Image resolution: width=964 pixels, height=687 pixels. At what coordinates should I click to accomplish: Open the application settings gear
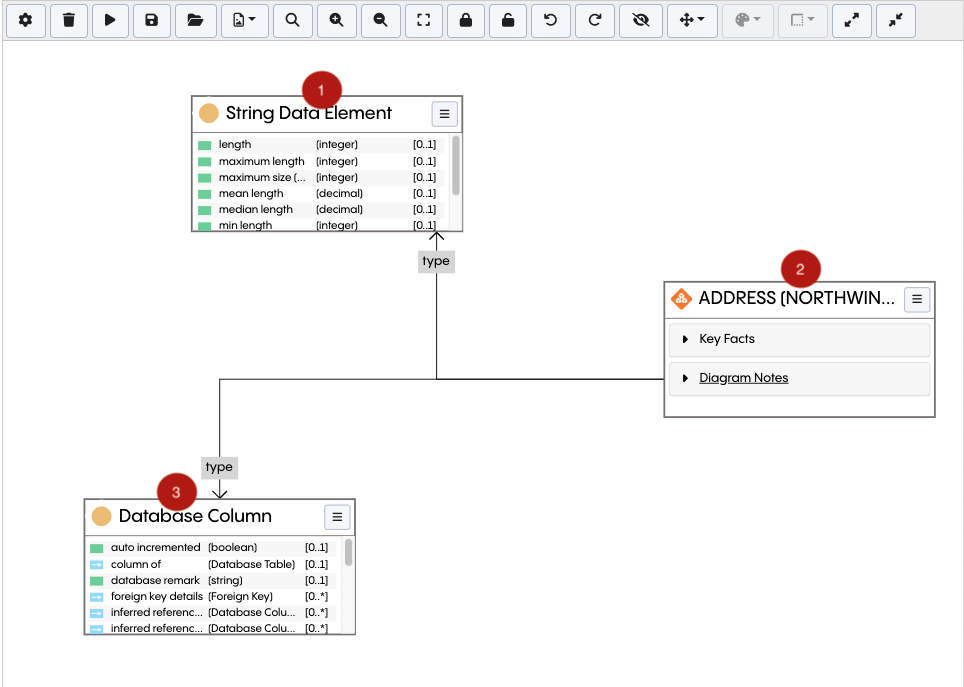[26, 20]
